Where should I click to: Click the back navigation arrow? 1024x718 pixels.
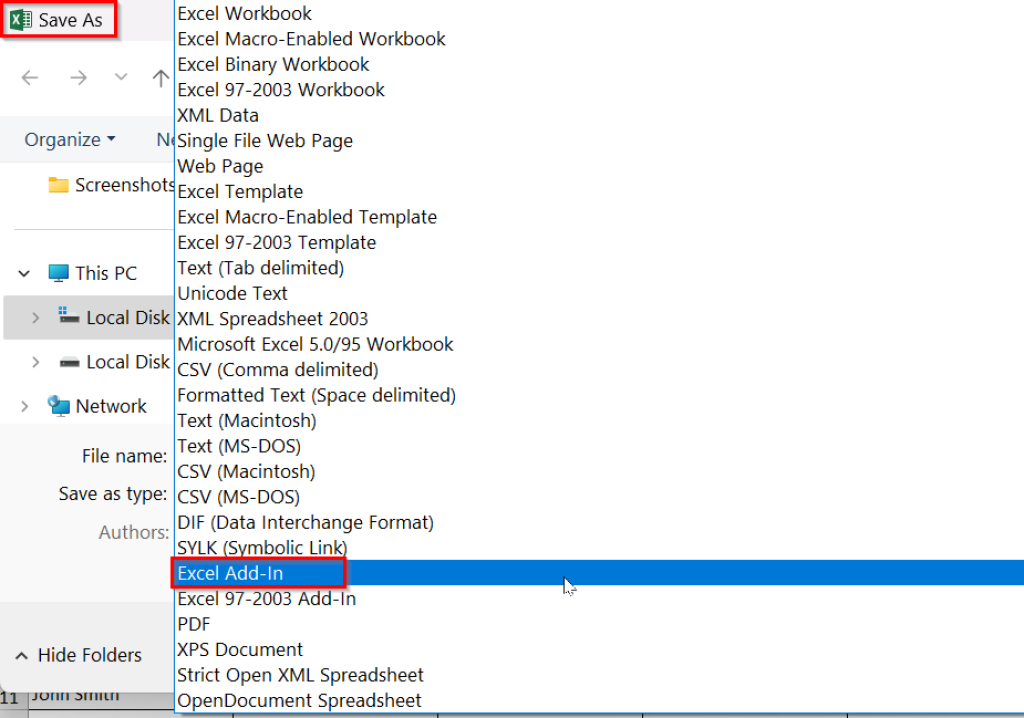point(31,77)
